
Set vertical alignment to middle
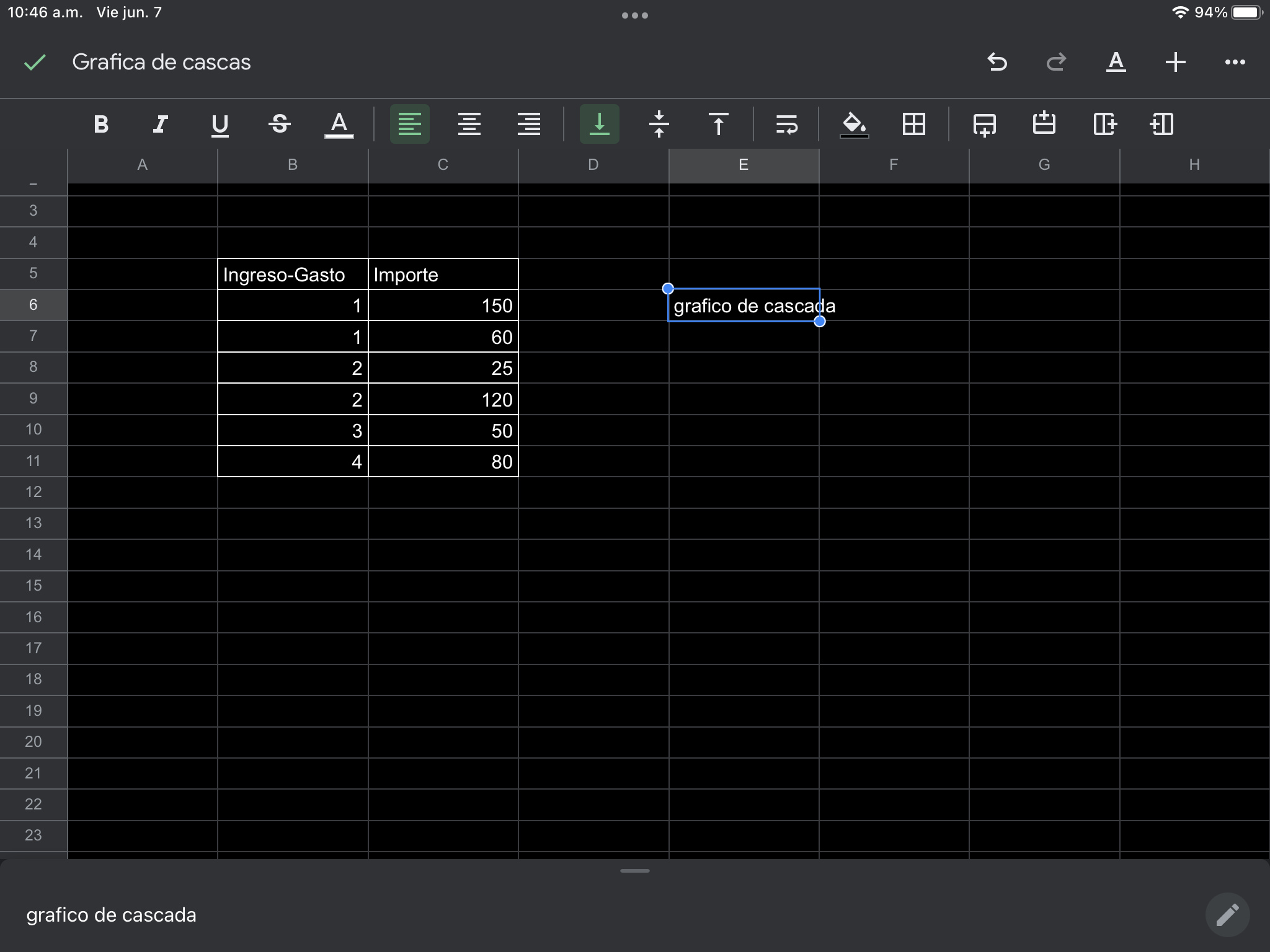click(x=659, y=125)
